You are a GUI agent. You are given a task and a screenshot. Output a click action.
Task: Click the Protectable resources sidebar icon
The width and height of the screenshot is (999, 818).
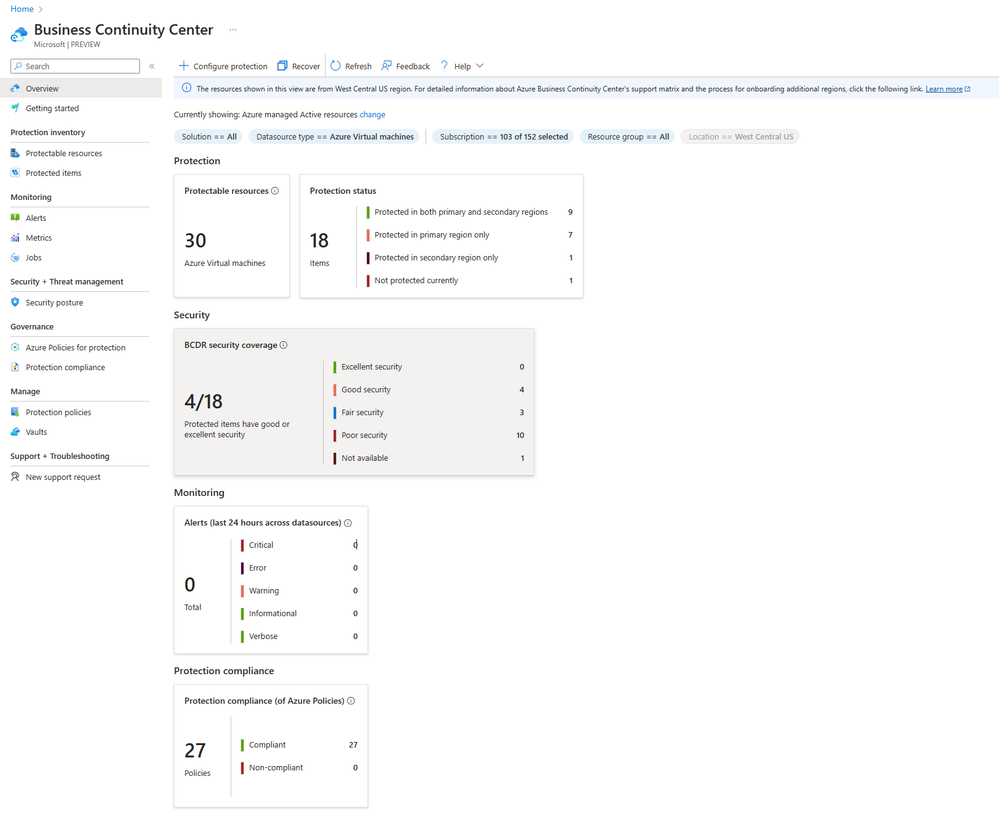(15, 153)
